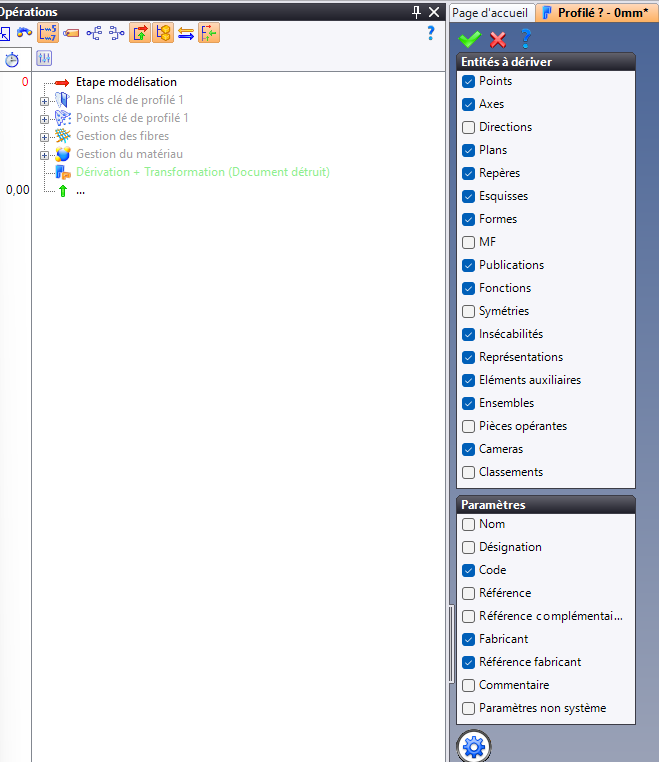
Task: Click the opposing yellow and blue arrows icon
Action: (x=186, y=33)
